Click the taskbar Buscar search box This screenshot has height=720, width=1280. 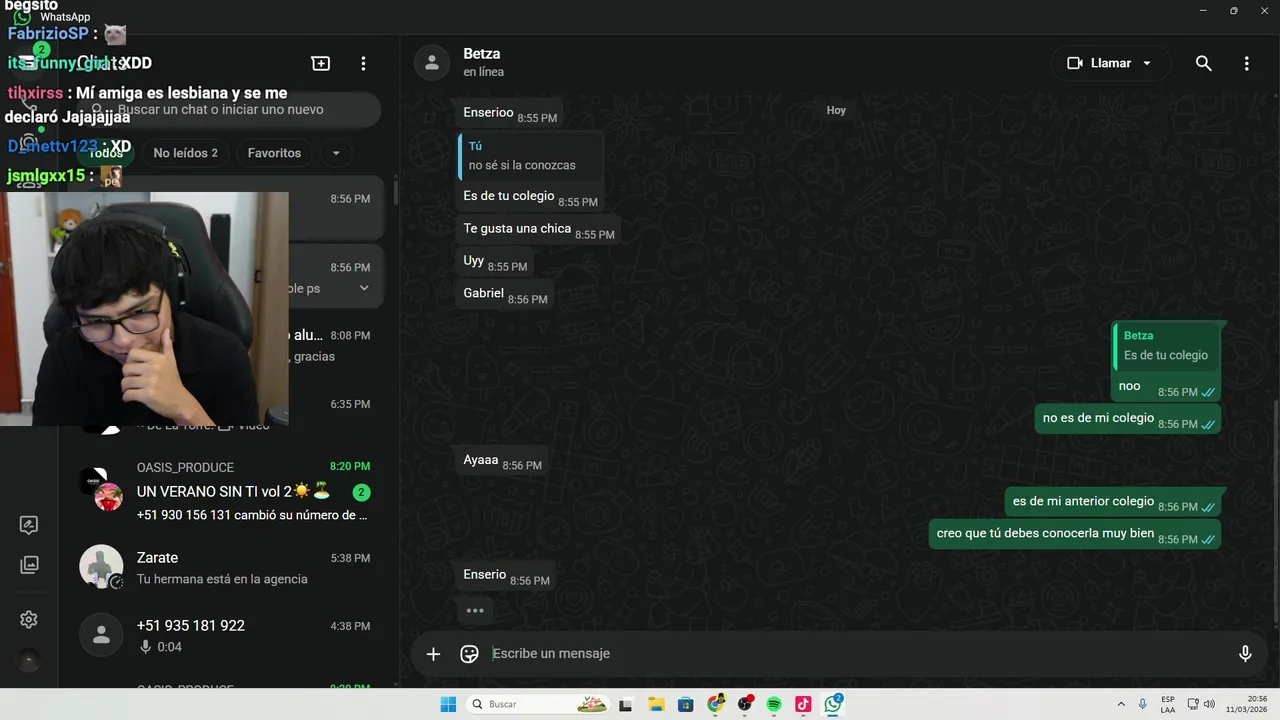[x=539, y=704]
